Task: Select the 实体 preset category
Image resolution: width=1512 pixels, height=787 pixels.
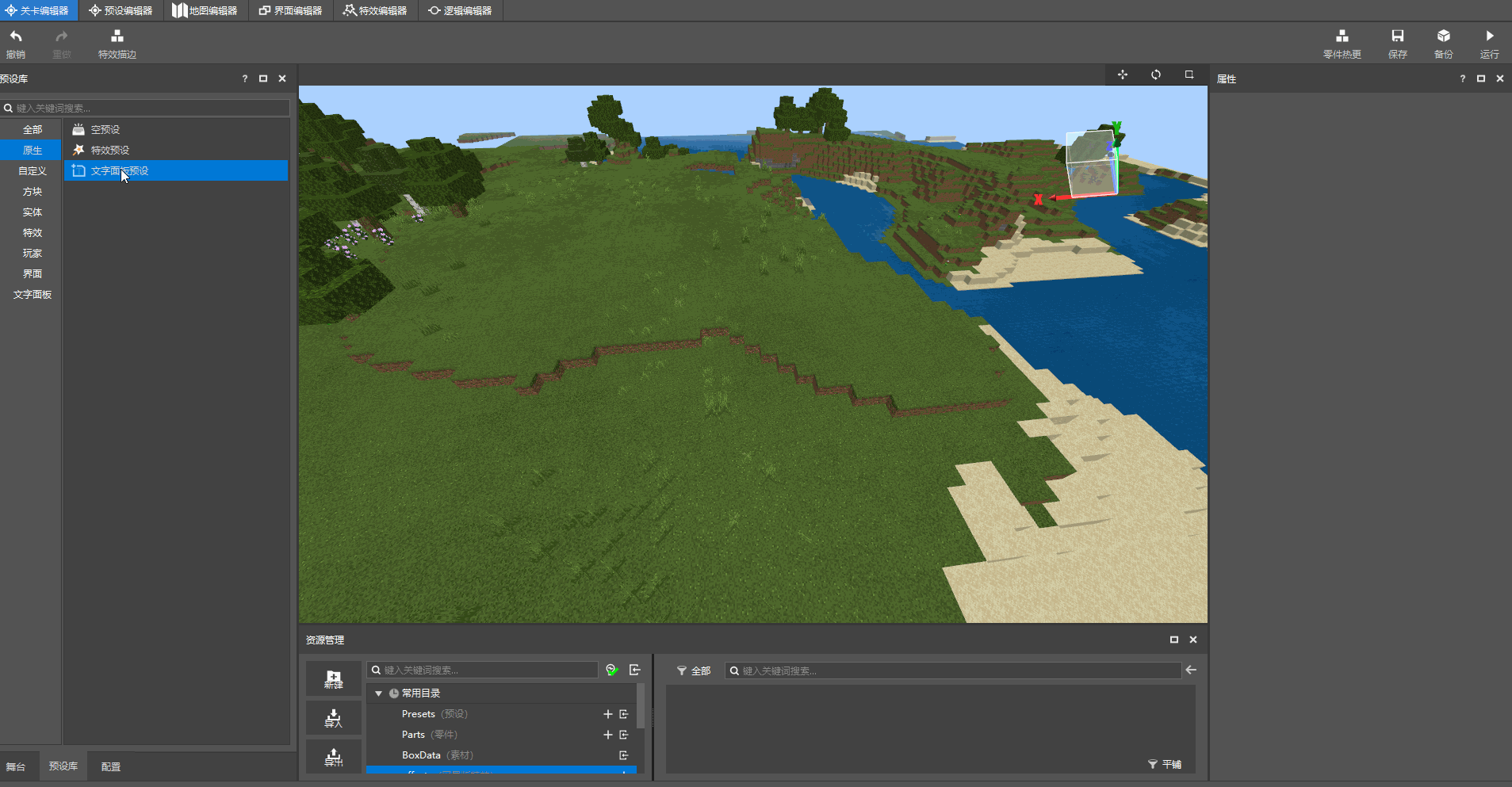Action: pyautogui.click(x=32, y=212)
